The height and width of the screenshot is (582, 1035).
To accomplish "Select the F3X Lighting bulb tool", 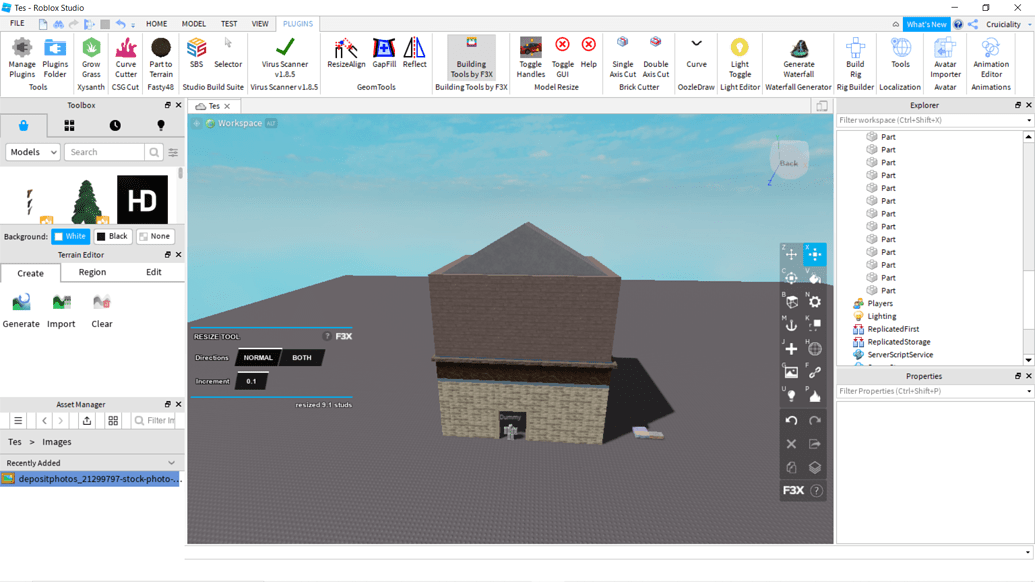I will click(791, 396).
